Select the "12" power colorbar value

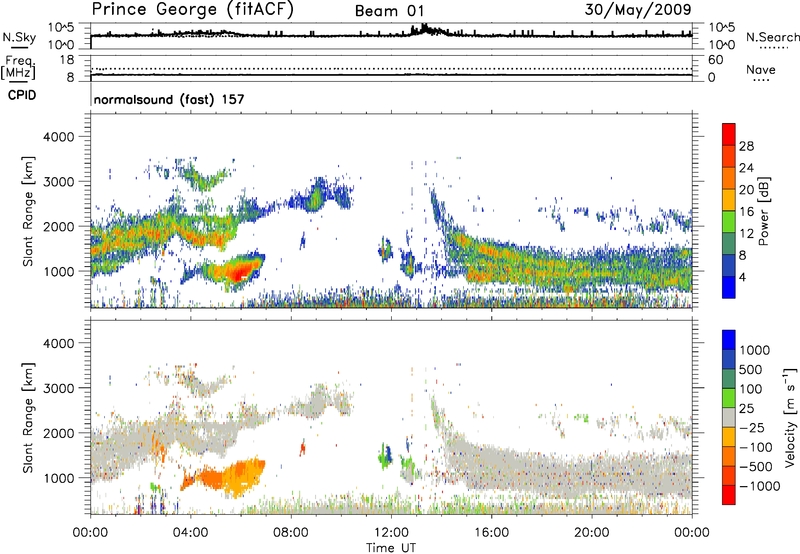coord(746,234)
